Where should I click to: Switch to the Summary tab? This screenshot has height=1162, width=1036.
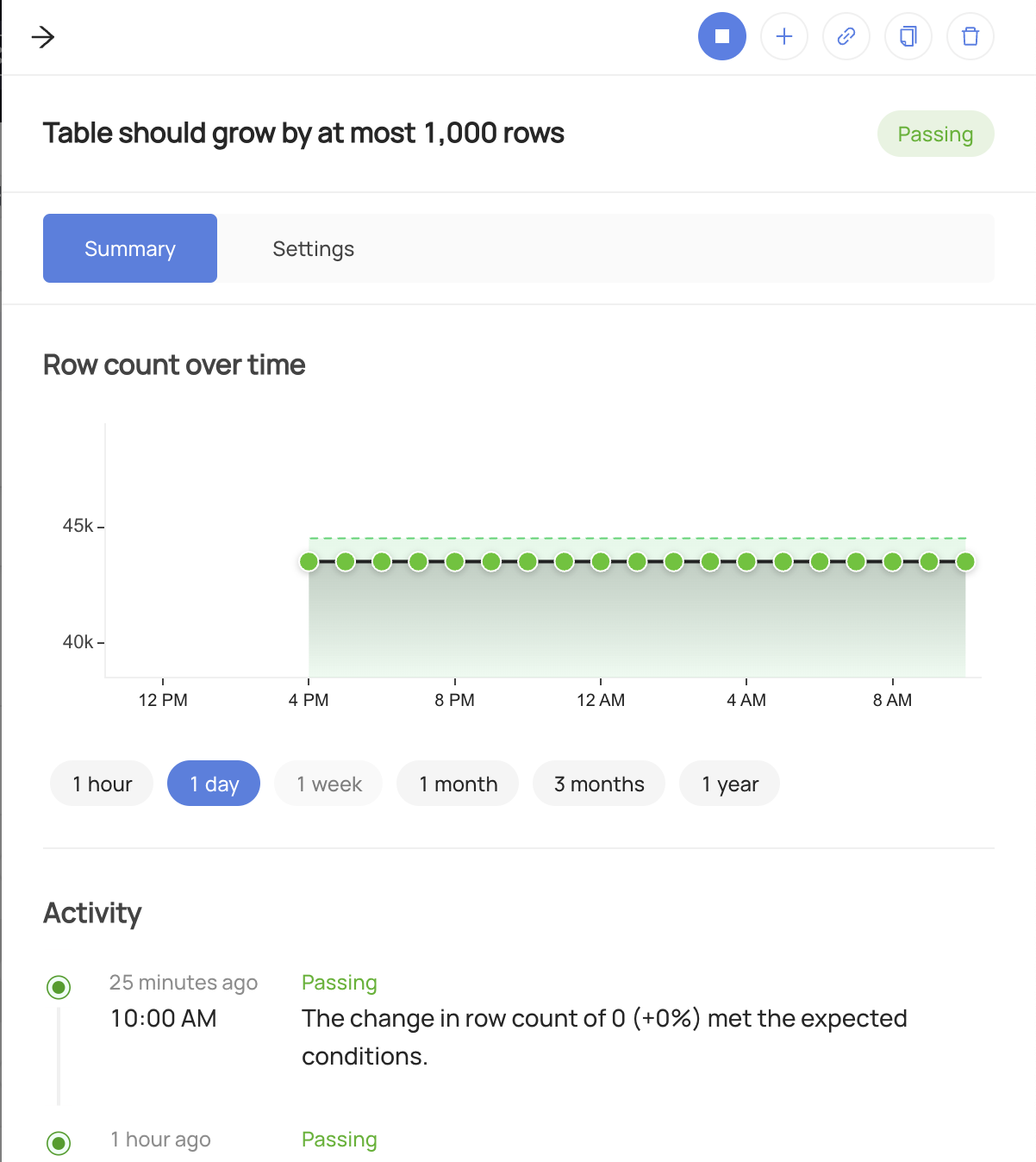click(x=130, y=248)
